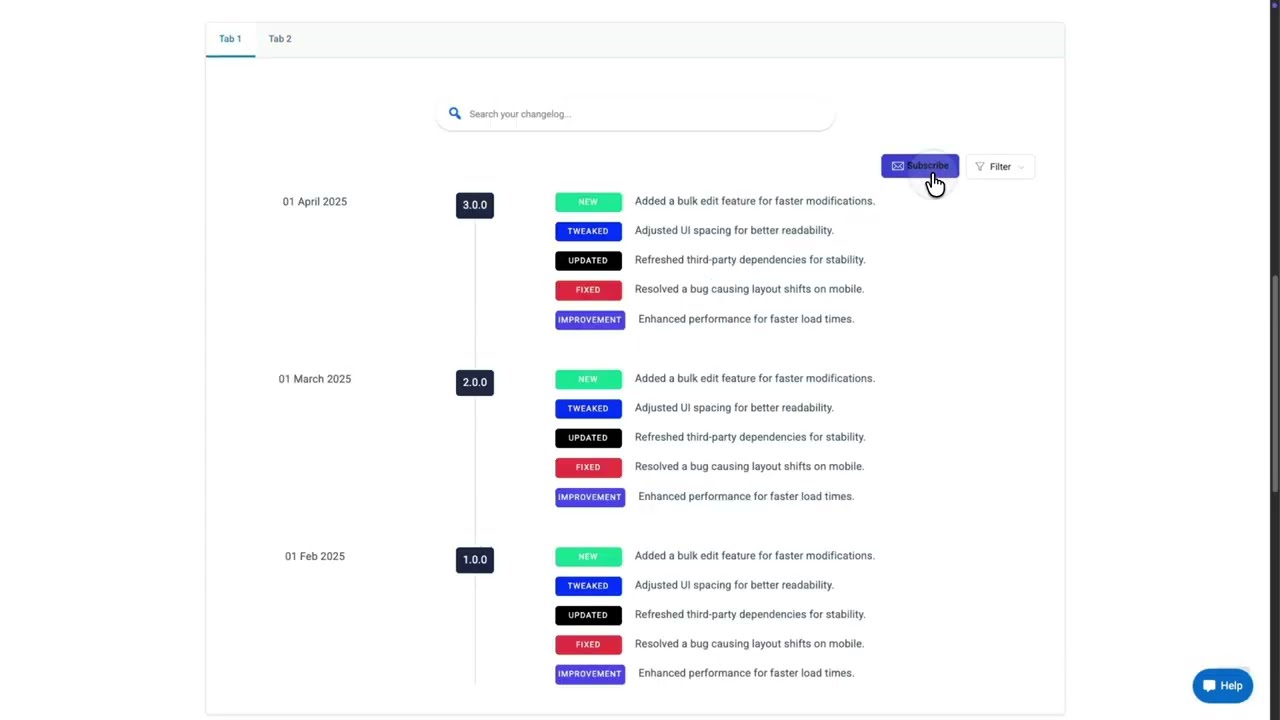Click the NEW tag under version 2.0.0
The height and width of the screenshot is (720, 1280).
click(x=588, y=379)
